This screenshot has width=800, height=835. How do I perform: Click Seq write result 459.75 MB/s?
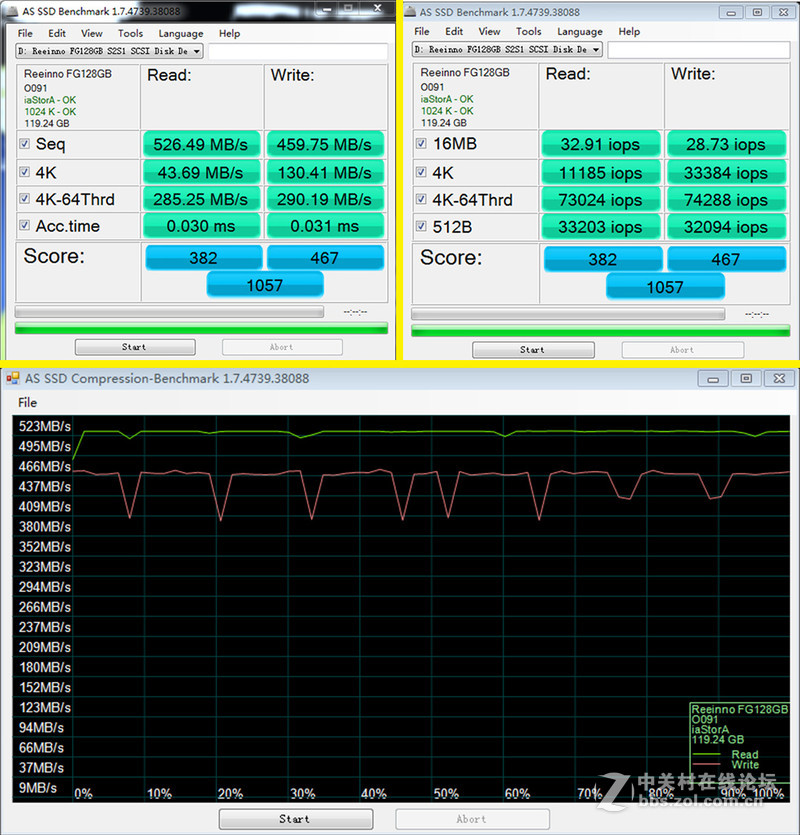(325, 144)
